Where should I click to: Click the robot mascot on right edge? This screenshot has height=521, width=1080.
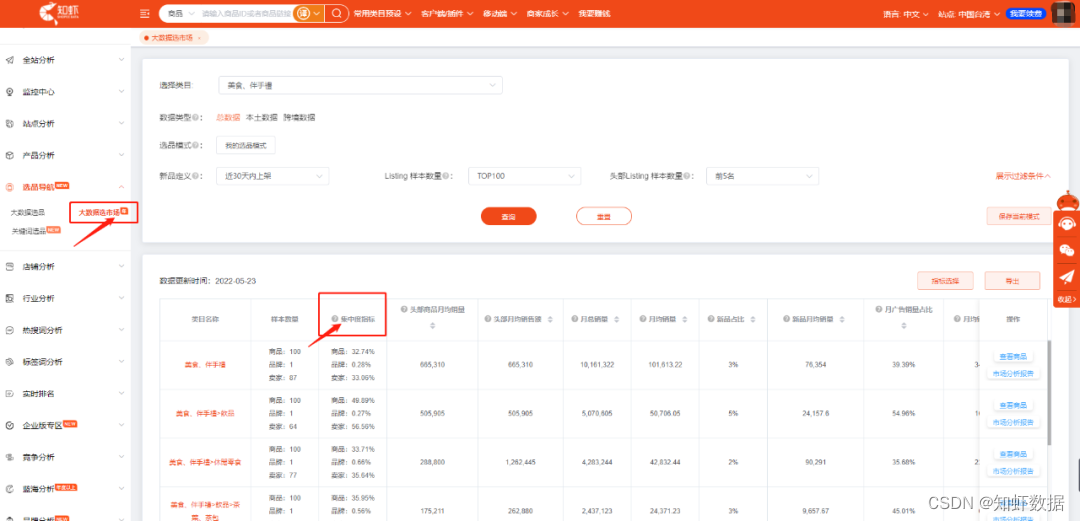tap(1067, 201)
